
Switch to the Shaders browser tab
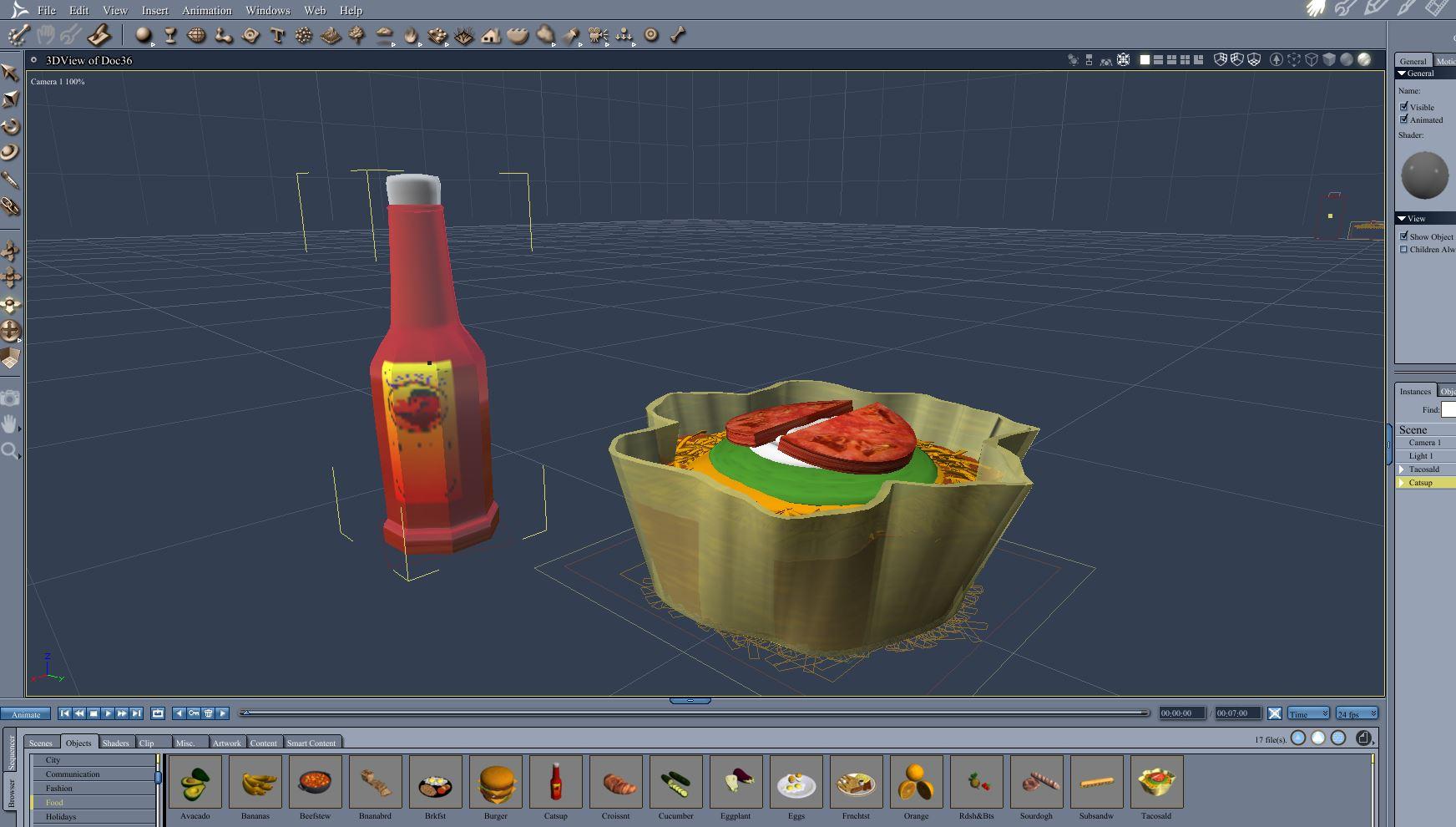coord(116,743)
